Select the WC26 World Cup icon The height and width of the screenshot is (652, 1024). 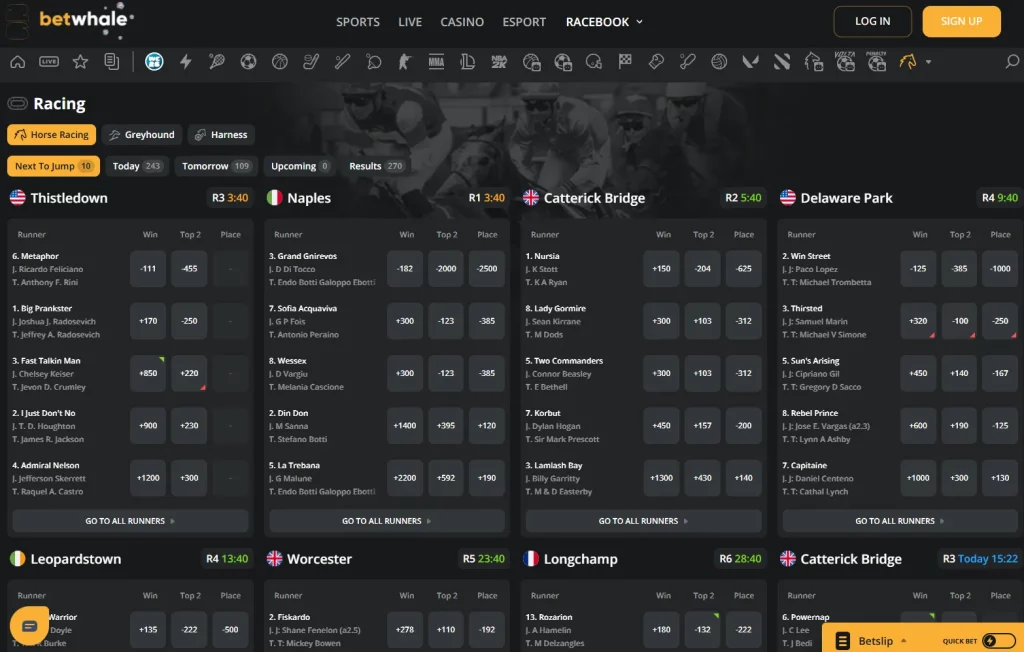pos(154,61)
